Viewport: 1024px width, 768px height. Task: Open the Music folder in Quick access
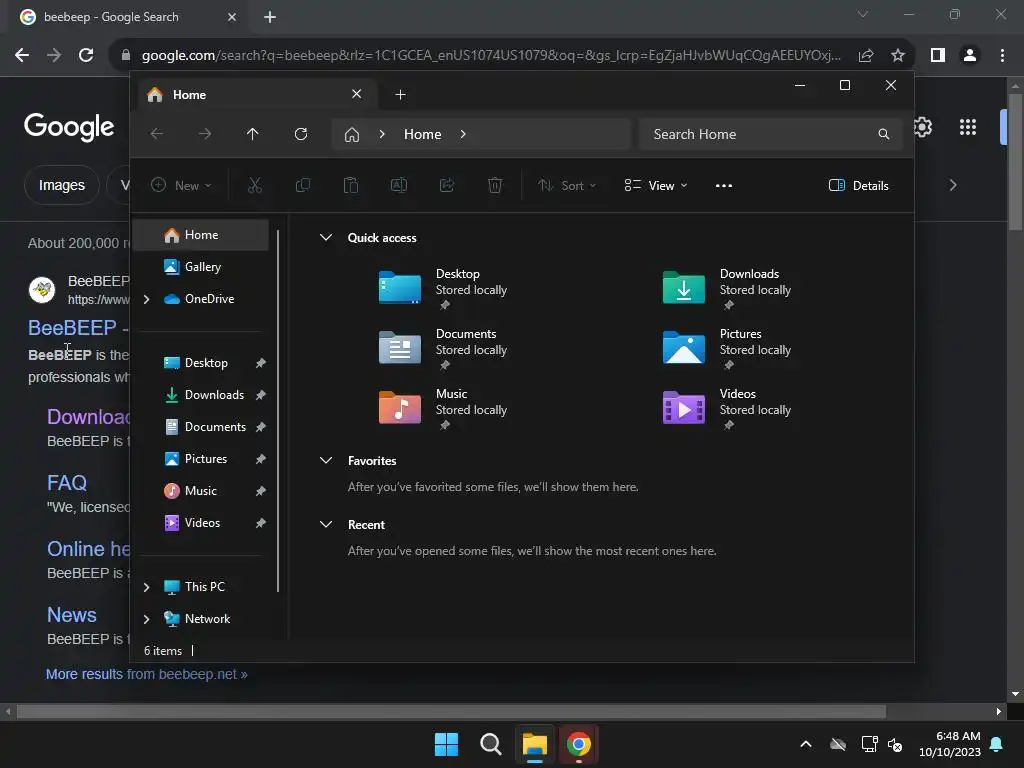tap(443, 408)
